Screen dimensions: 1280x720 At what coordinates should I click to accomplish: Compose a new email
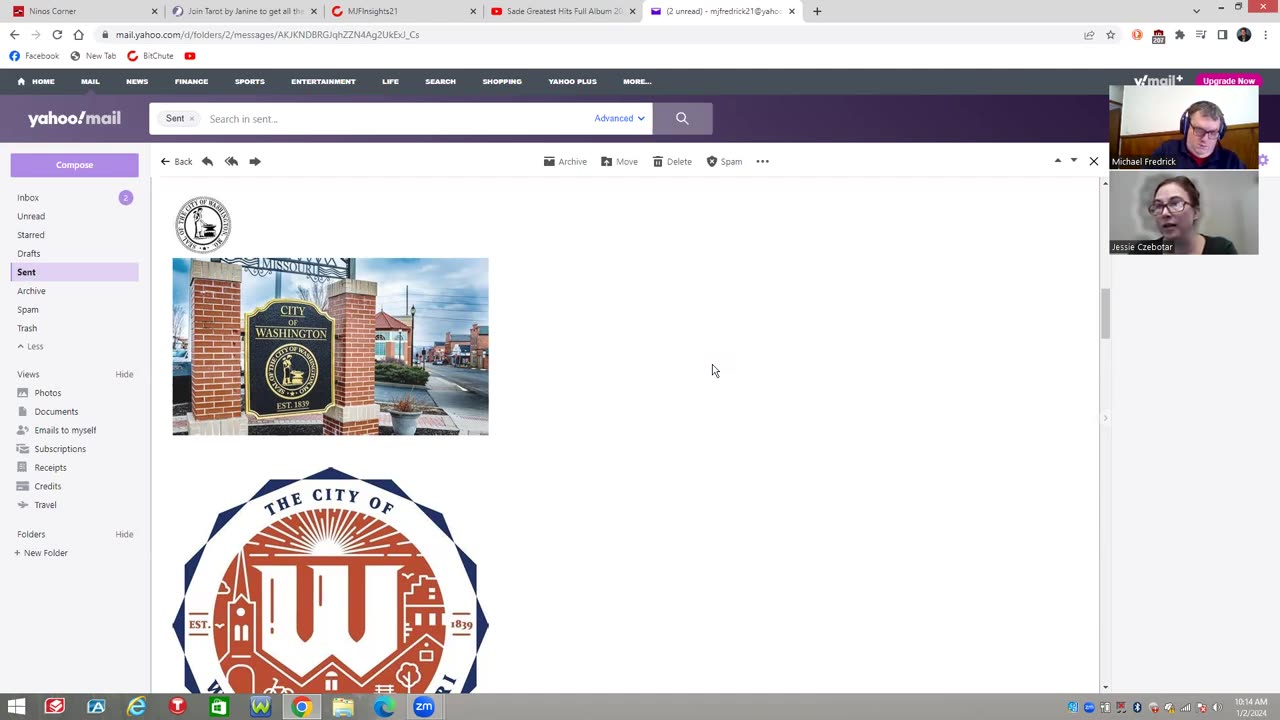74,165
